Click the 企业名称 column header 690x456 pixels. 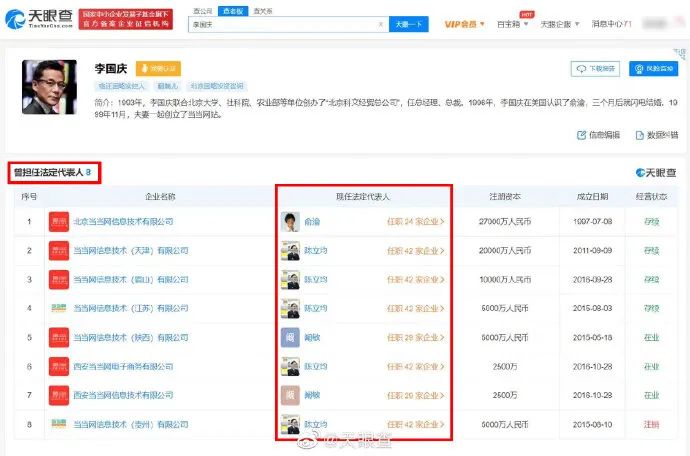160,197
